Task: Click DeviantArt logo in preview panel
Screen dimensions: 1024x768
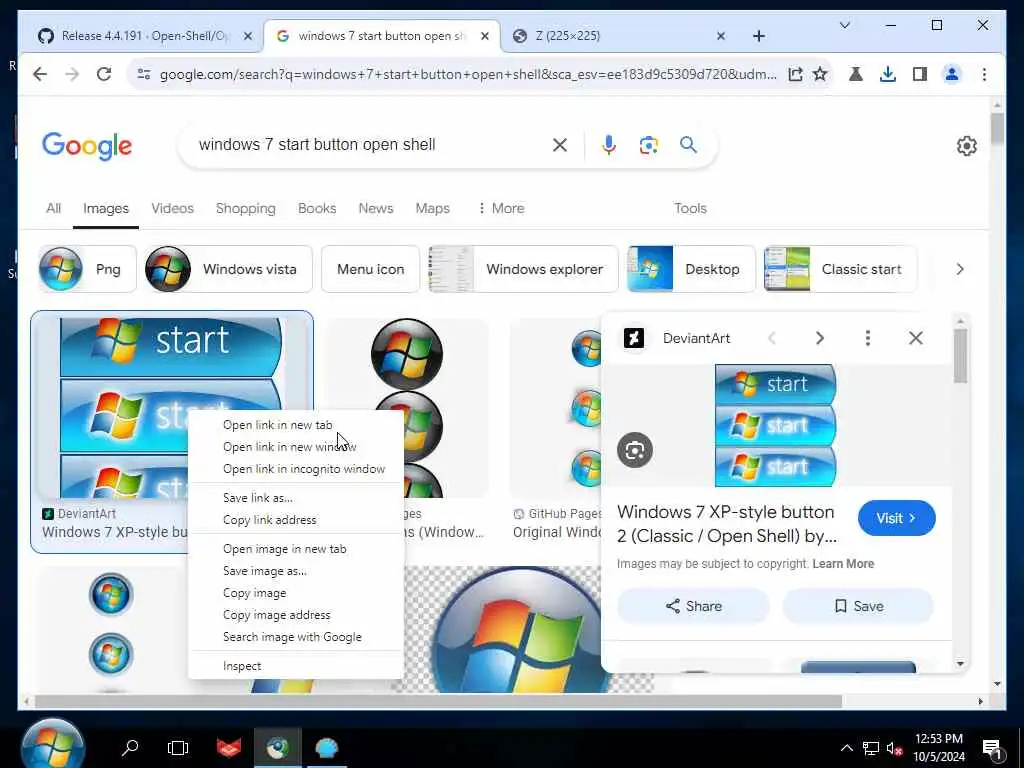Action: click(633, 338)
